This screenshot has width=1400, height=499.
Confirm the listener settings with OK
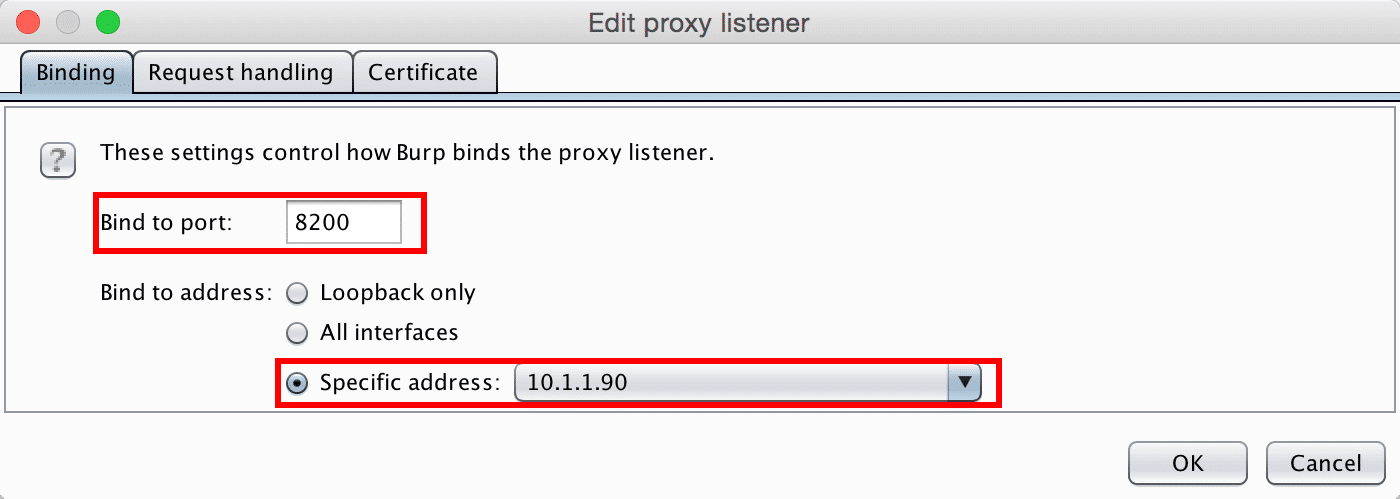pos(1188,463)
